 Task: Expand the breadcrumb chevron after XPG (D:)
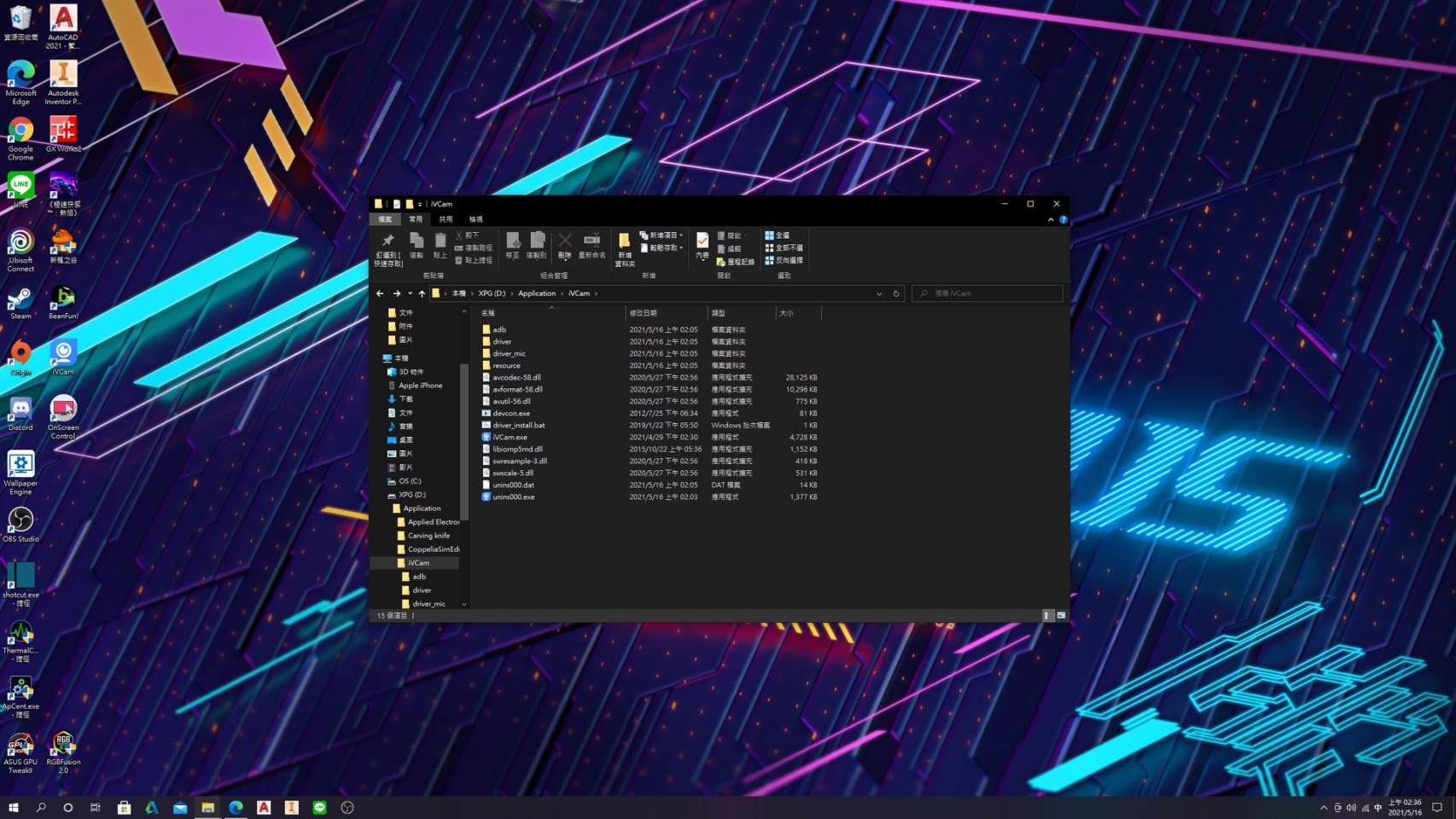[x=511, y=293]
